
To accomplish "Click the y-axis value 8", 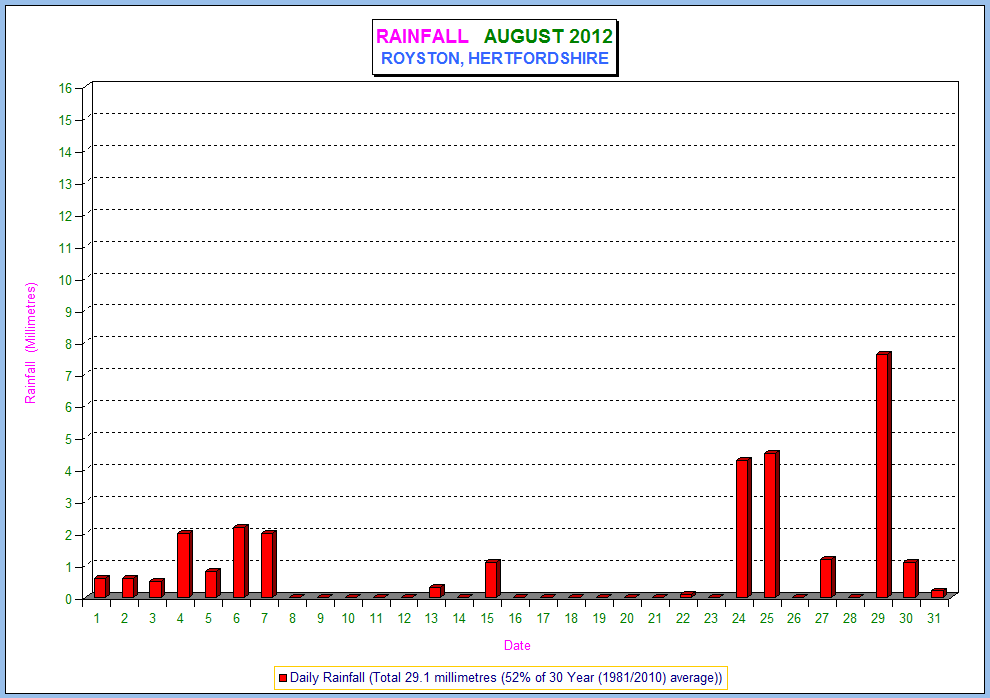I will click(69, 344).
